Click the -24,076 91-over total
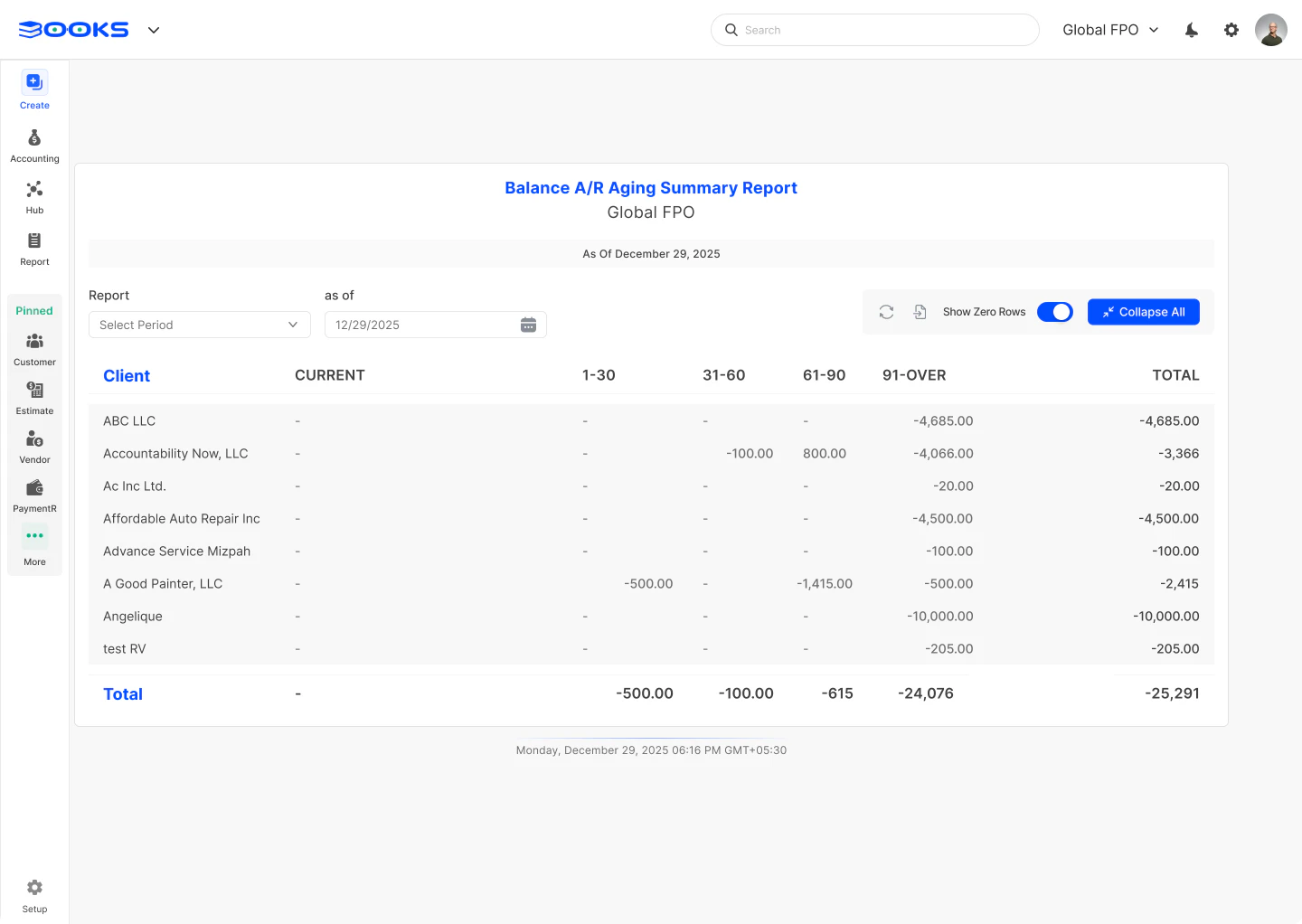Image resolution: width=1302 pixels, height=924 pixels. (926, 693)
